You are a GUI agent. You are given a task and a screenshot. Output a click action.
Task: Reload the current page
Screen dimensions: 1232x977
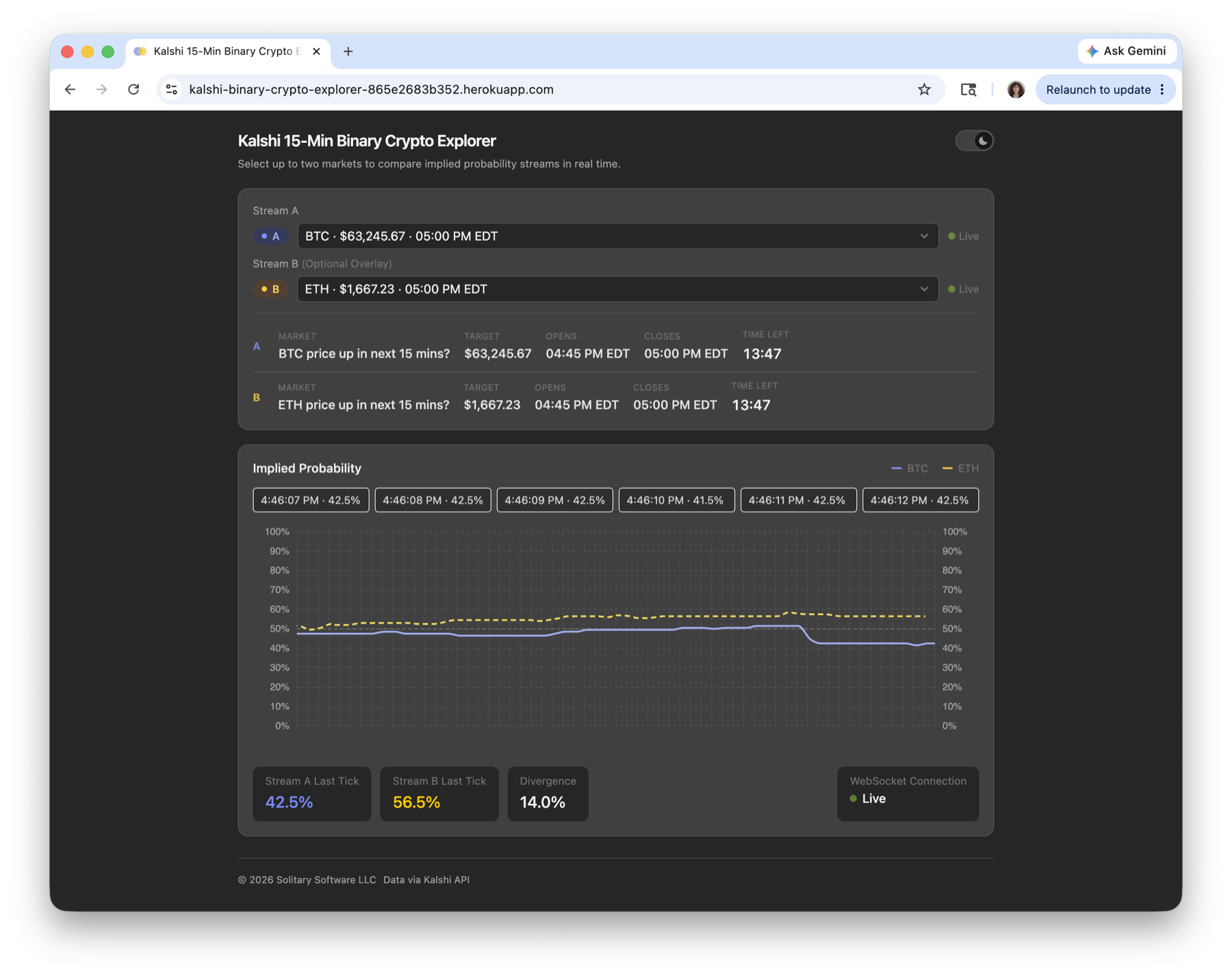tap(133, 90)
